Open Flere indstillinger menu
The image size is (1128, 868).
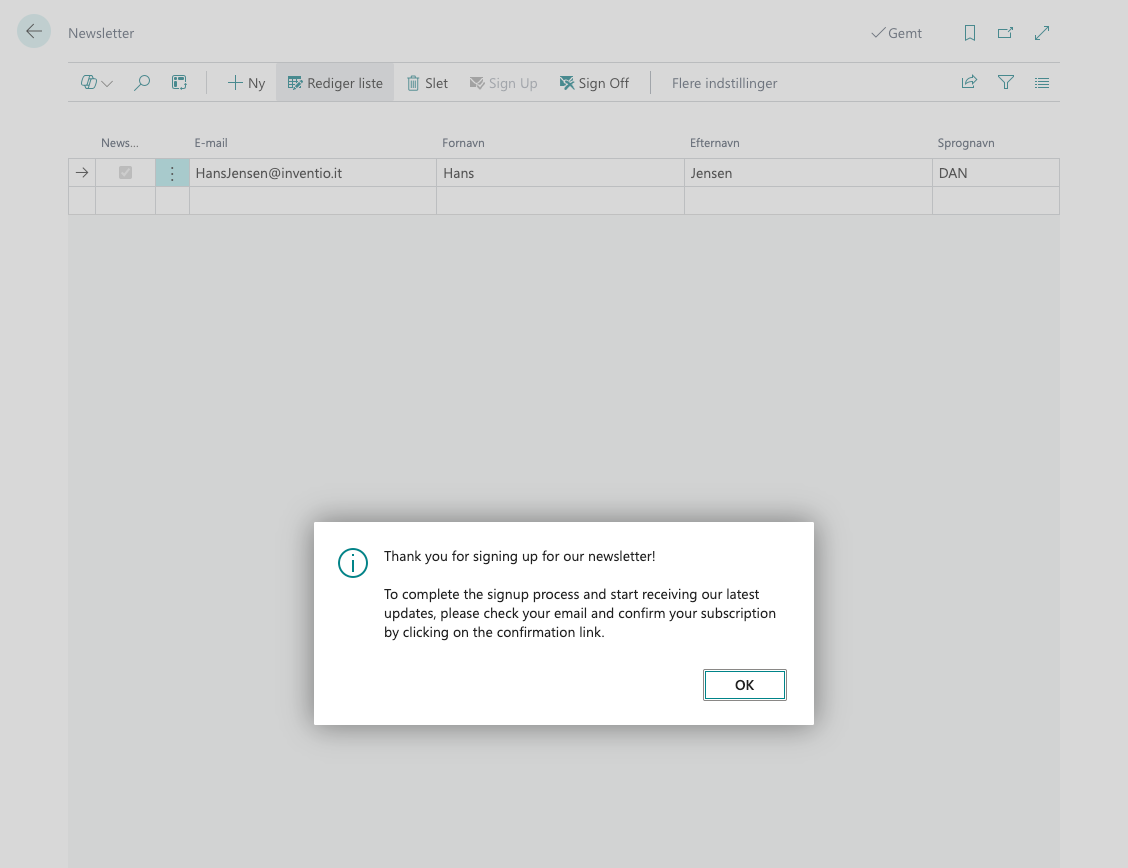(x=724, y=83)
